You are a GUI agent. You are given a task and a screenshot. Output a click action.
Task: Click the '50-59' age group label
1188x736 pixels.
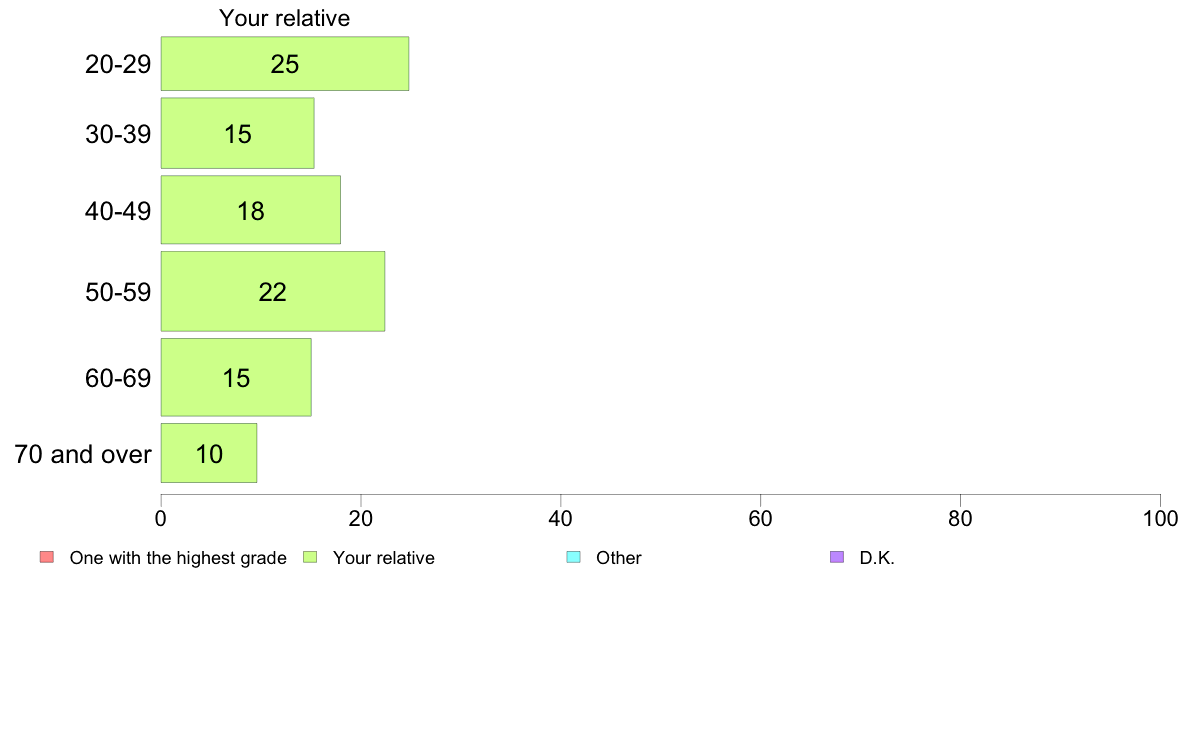pyautogui.click(x=118, y=292)
